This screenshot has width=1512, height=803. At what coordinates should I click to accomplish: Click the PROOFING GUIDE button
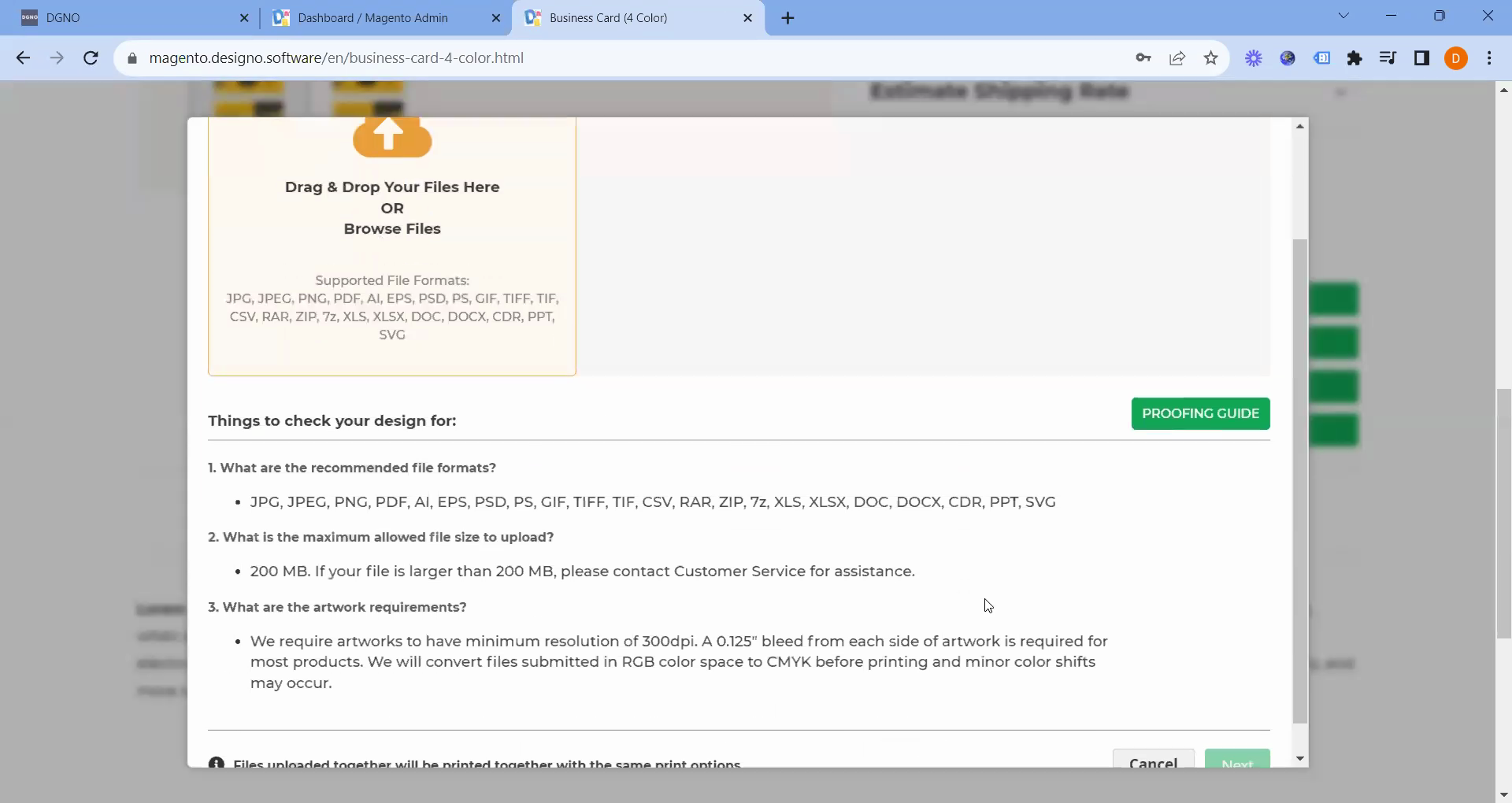click(1200, 413)
